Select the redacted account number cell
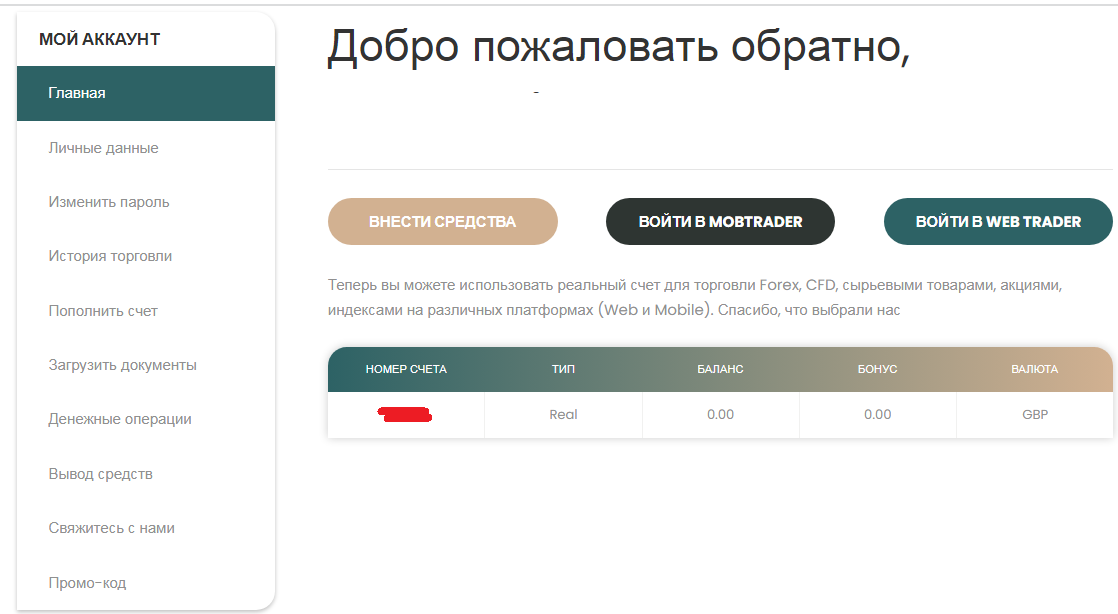This screenshot has width=1118, height=614. pyautogui.click(x=406, y=414)
